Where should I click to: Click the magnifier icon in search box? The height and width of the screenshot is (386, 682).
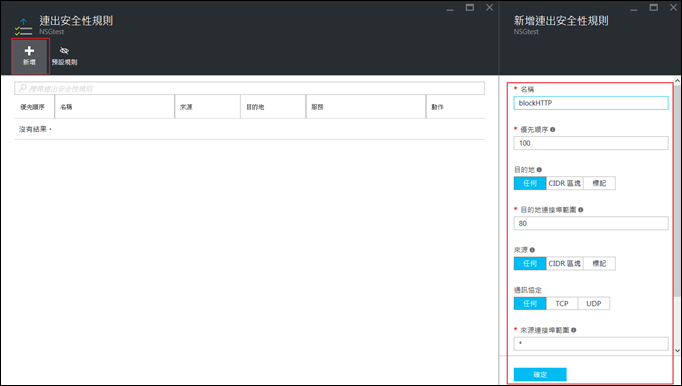click(22, 88)
